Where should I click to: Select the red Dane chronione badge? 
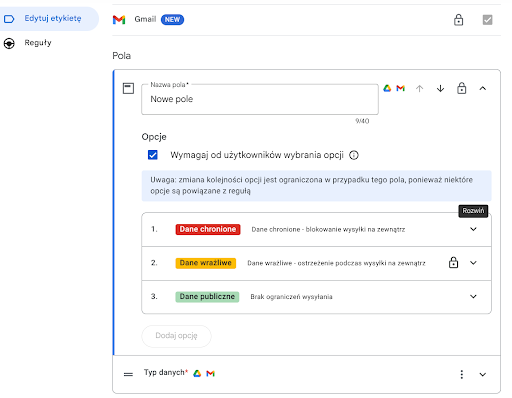coord(208,229)
